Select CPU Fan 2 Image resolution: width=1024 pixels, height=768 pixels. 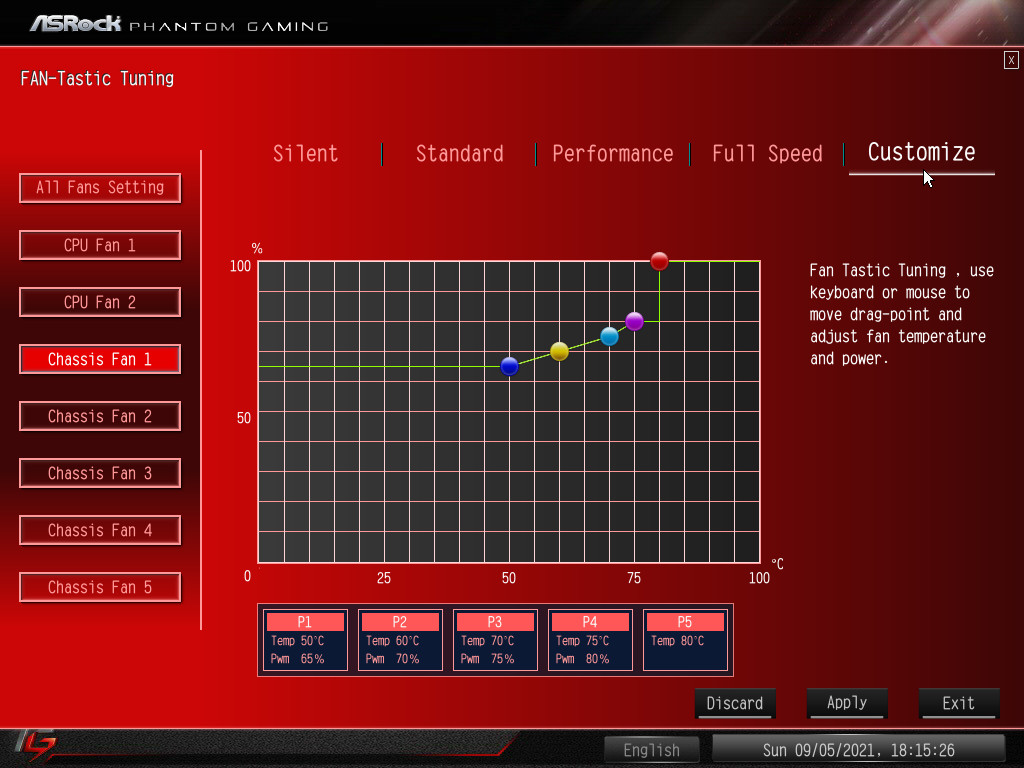coord(100,302)
